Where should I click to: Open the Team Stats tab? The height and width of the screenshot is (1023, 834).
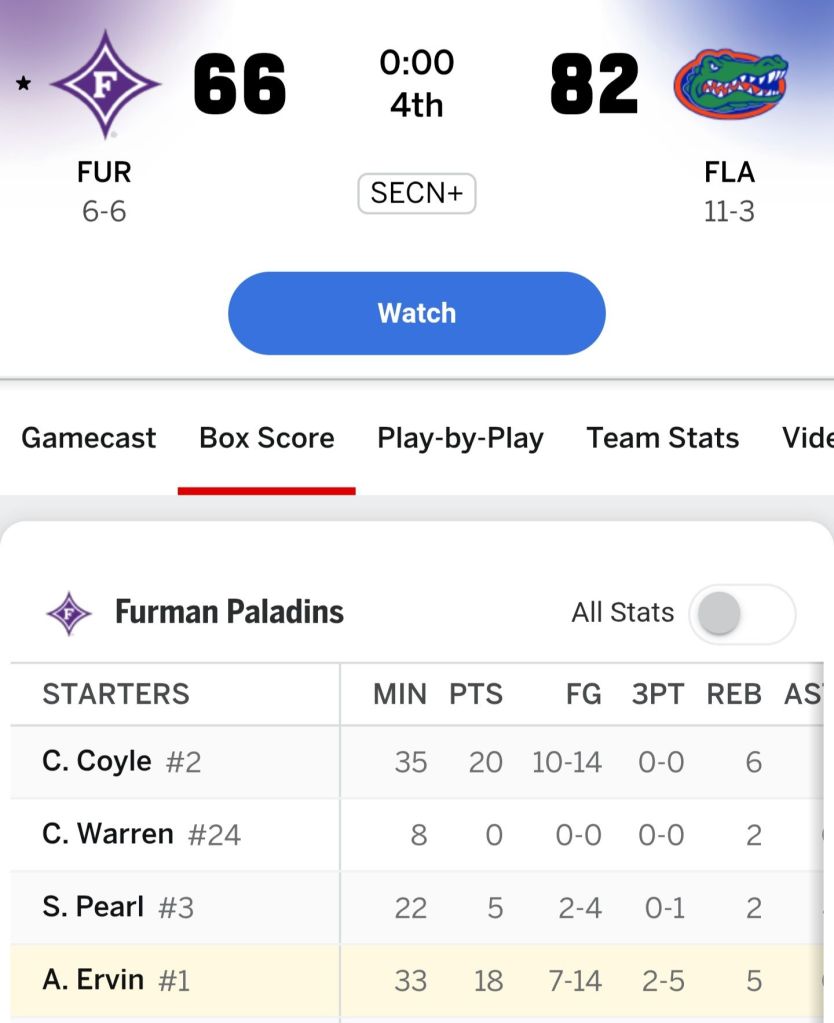663,438
